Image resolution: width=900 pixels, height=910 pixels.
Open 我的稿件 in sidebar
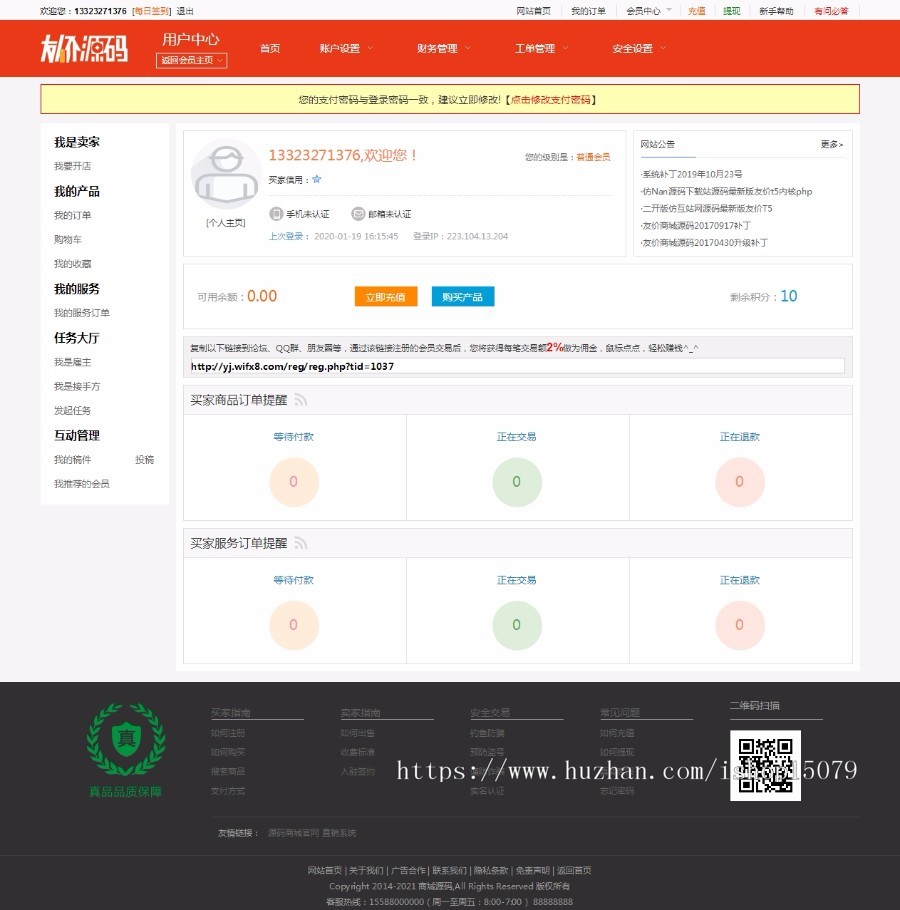pyautogui.click(x=73, y=460)
